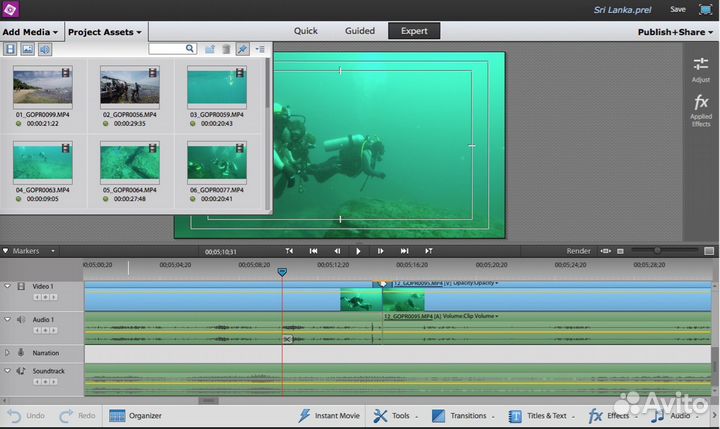Open the Organizer
Viewport: 720px width, 429px height.
135,415
